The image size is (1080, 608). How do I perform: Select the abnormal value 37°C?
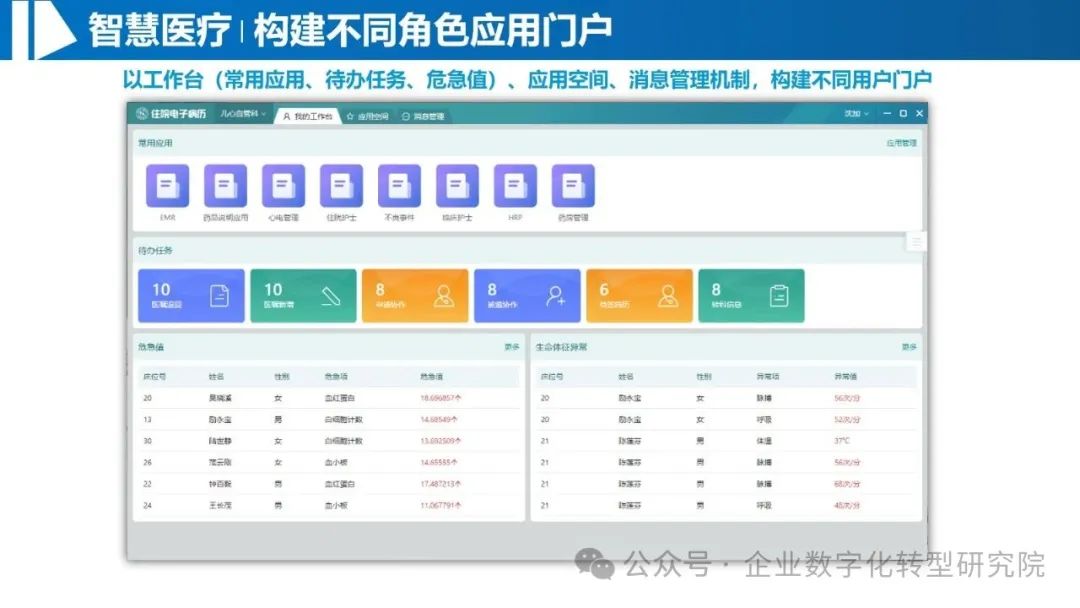(842, 441)
